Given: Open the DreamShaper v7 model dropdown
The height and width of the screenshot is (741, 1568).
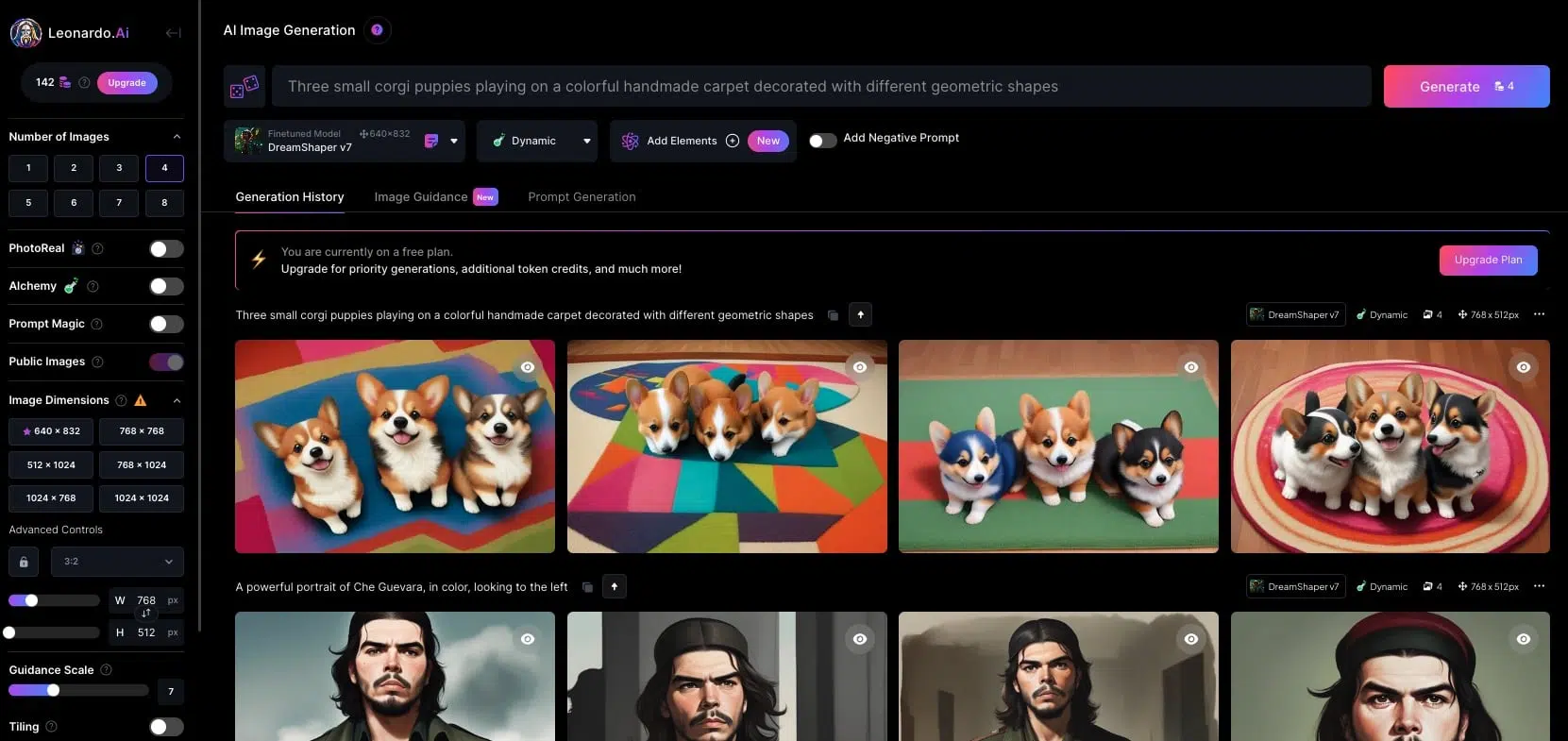Looking at the screenshot, I should [x=454, y=142].
